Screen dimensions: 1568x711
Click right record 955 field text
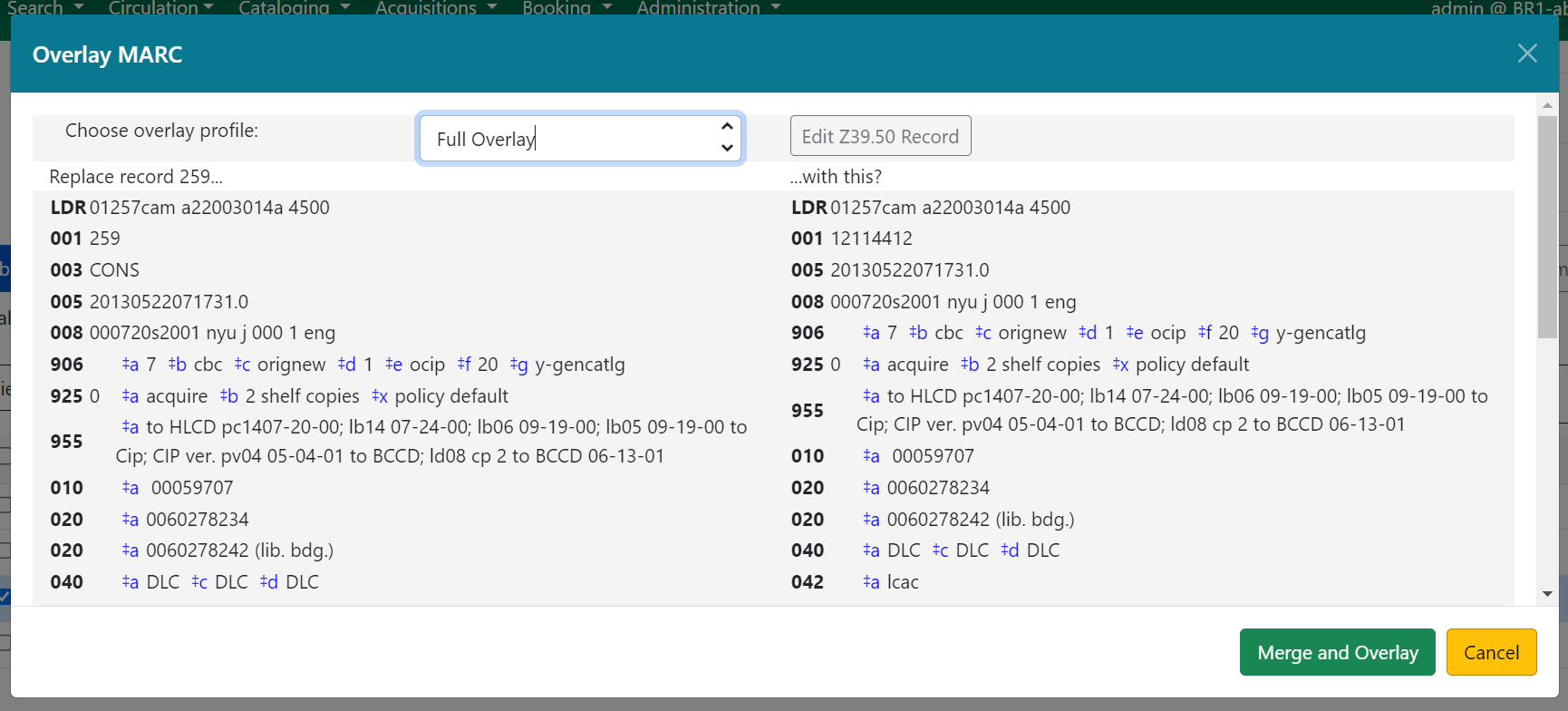[x=1173, y=410]
